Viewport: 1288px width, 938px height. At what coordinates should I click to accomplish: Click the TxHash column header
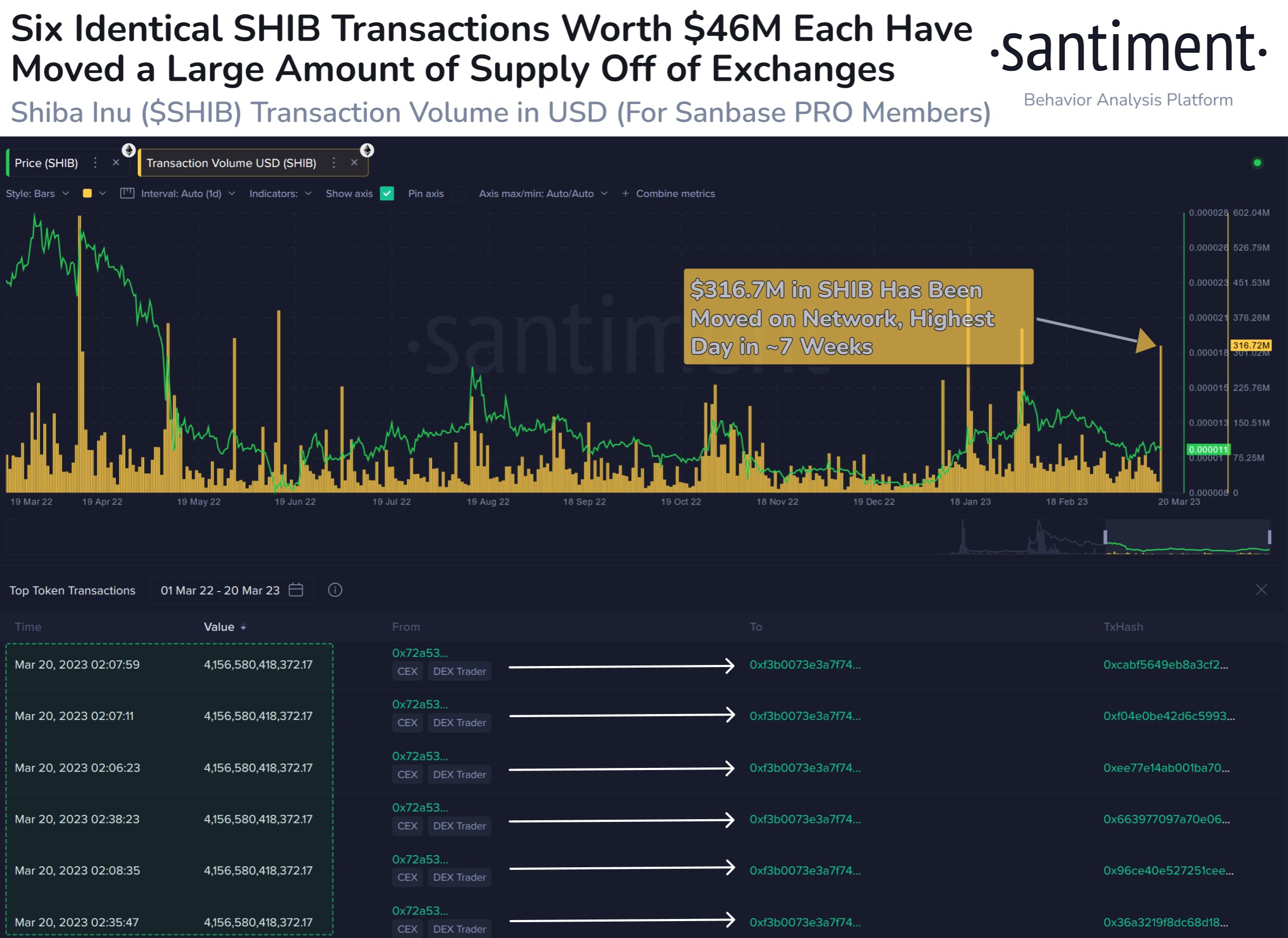tap(1123, 627)
